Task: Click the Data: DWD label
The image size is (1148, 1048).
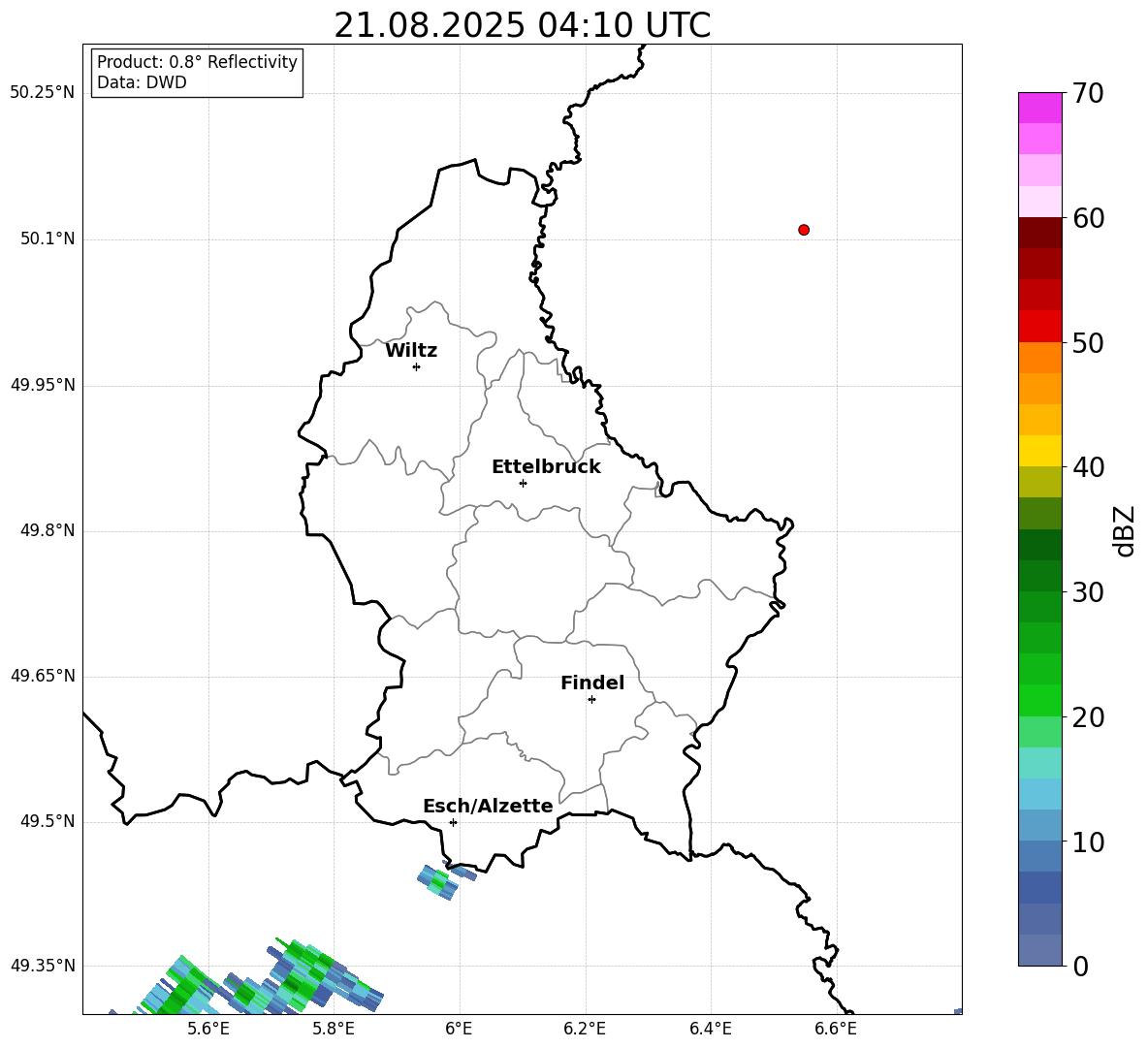Action: (x=142, y=82)
